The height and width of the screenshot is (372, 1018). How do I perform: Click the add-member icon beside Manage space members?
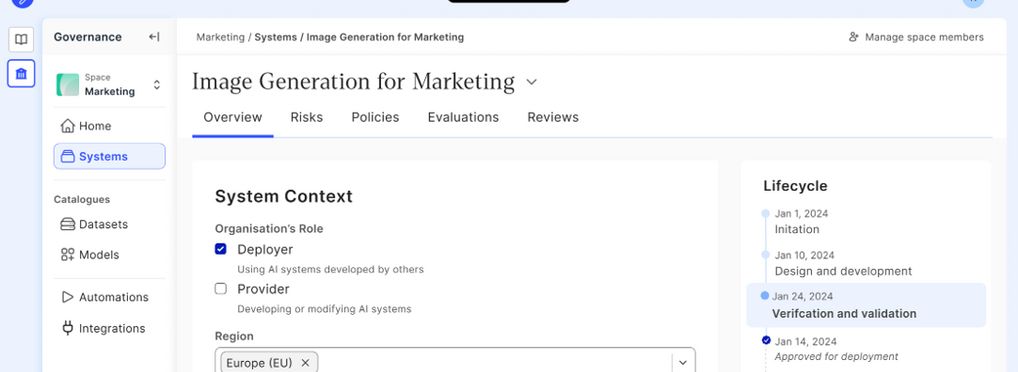pos(854,37)
